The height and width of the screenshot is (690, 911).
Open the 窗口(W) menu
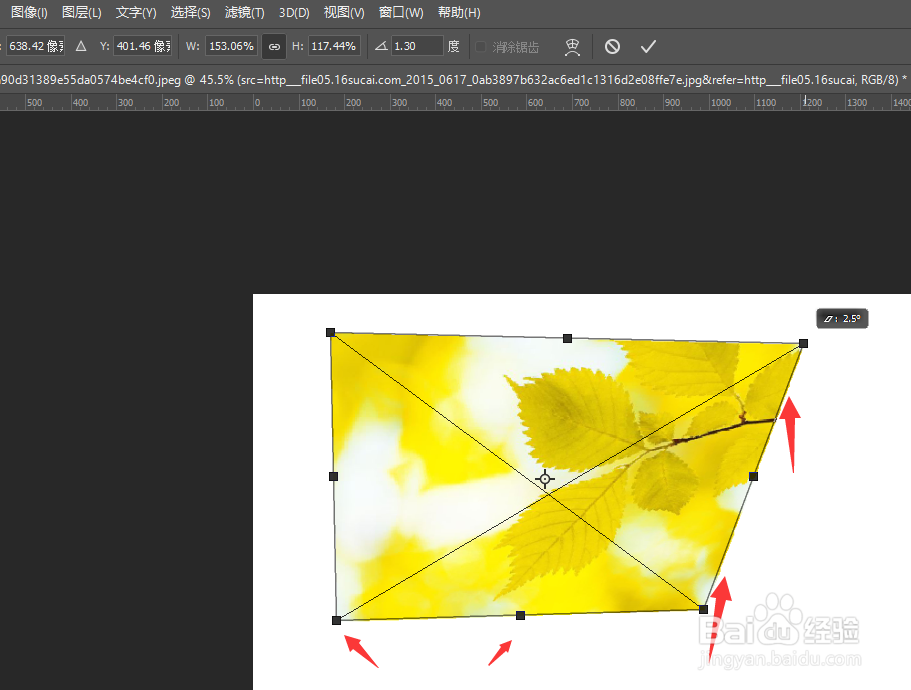click(401, 12)
